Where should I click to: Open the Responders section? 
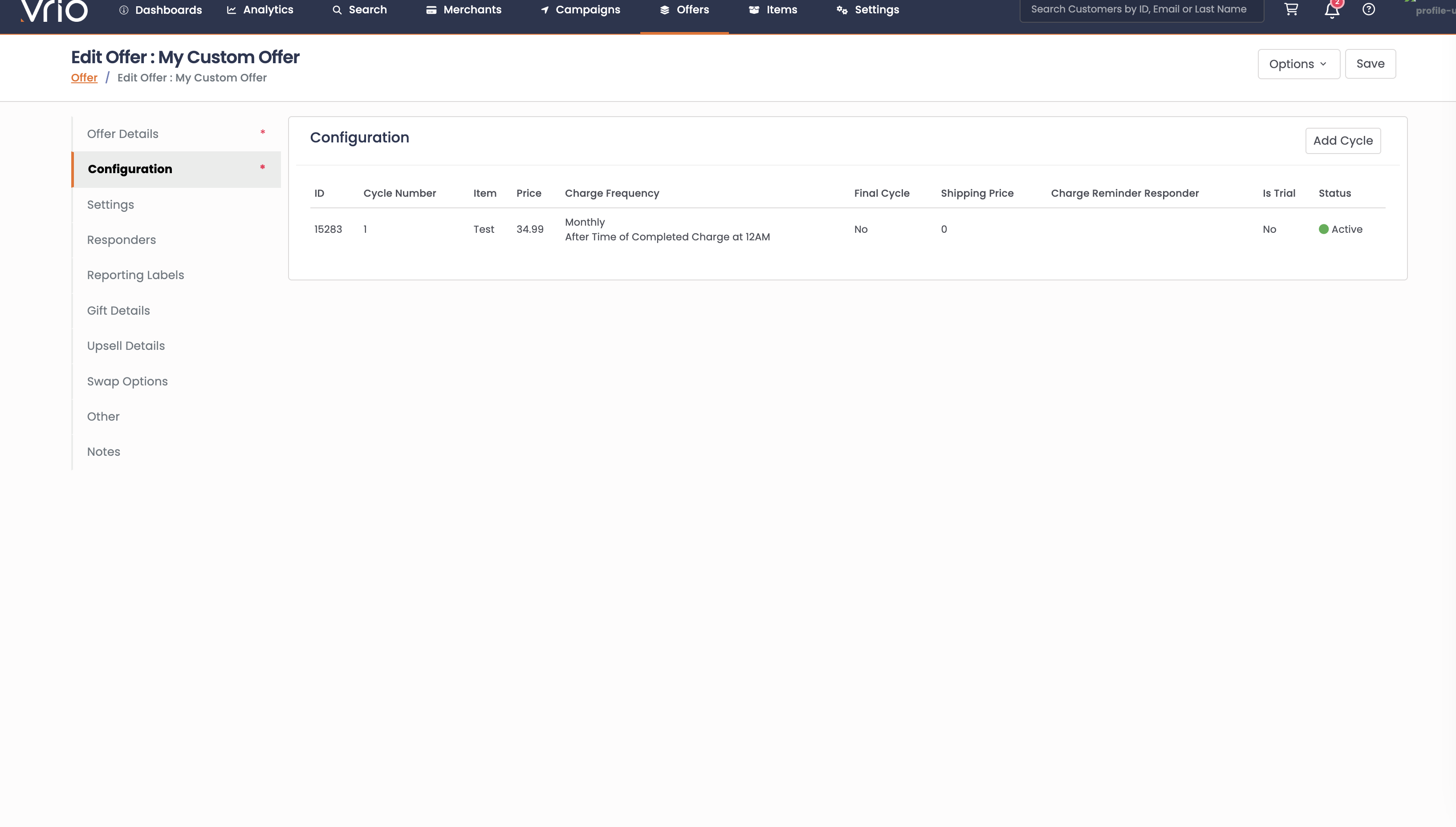click(176, 240)
